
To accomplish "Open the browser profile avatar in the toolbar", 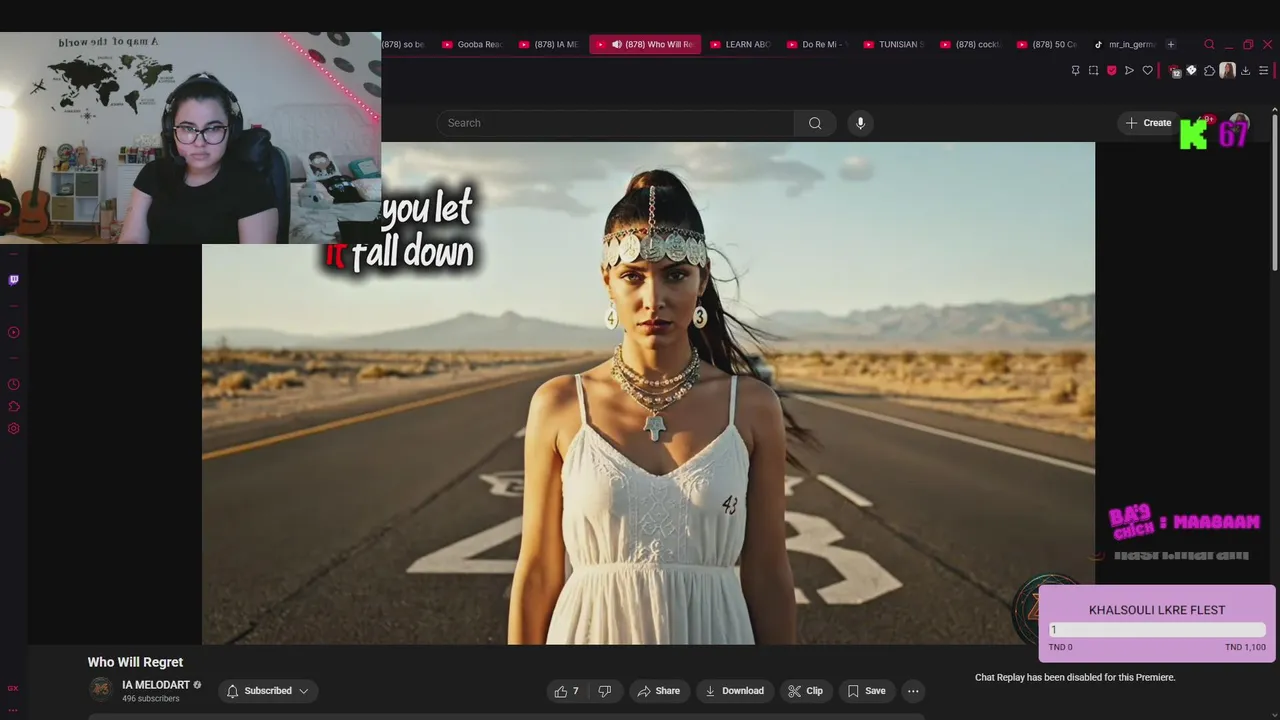I will coord(1227,70).
